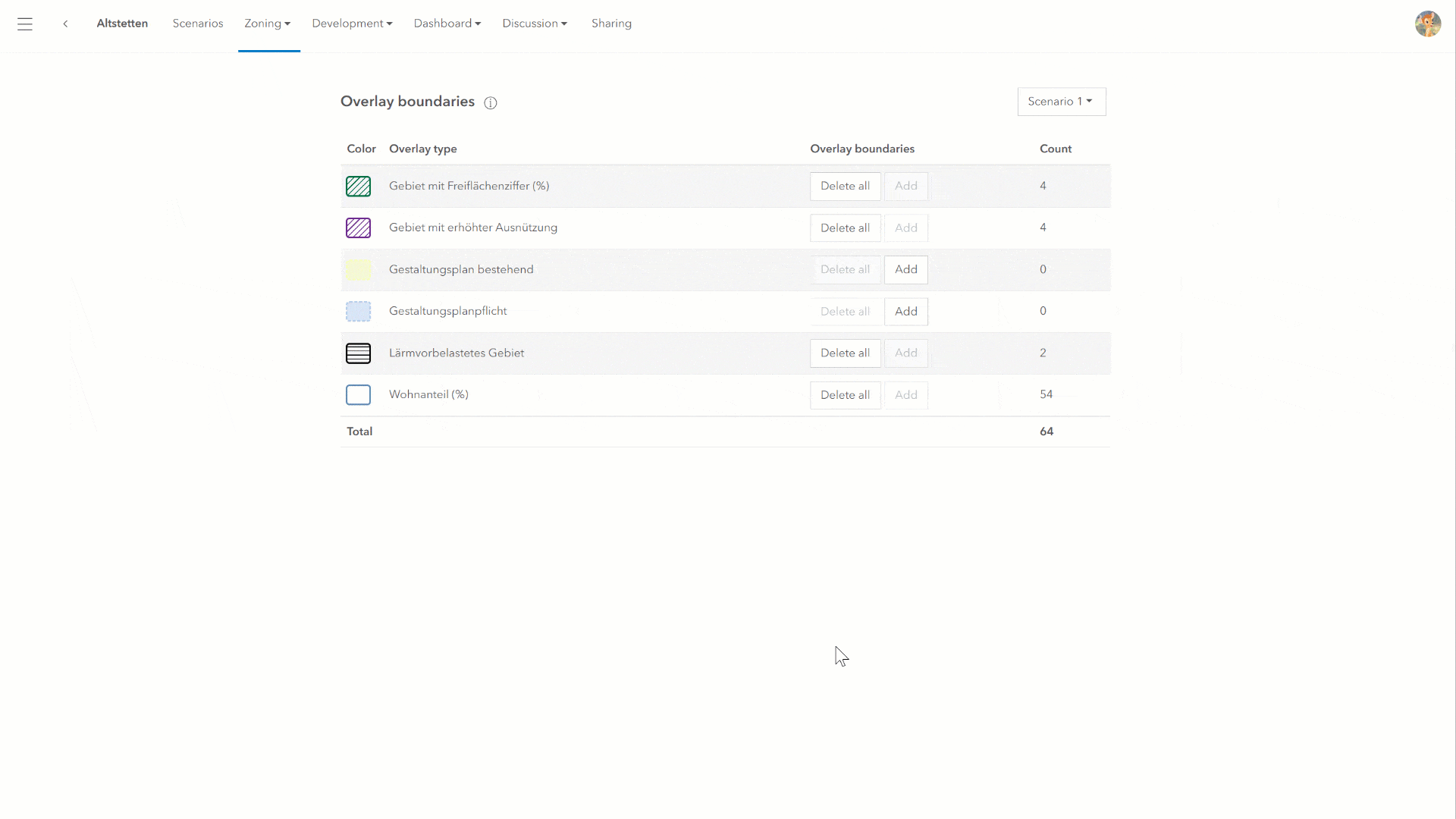Expand the Scenario 1 selector

click(1061, 101)
